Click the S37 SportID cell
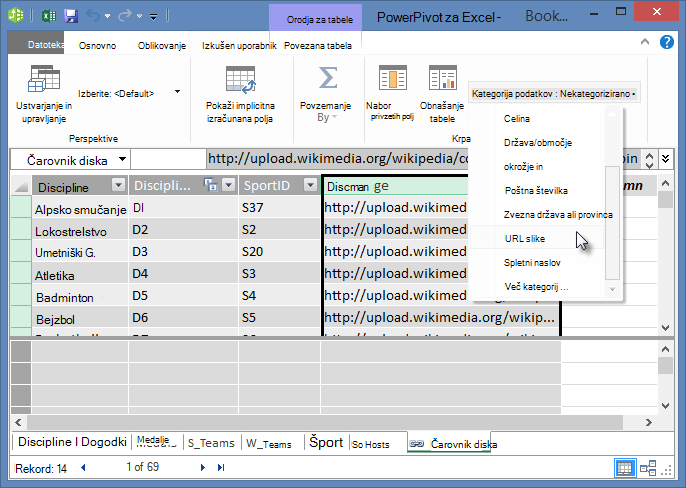686x488 pixels. pos(280,207)
